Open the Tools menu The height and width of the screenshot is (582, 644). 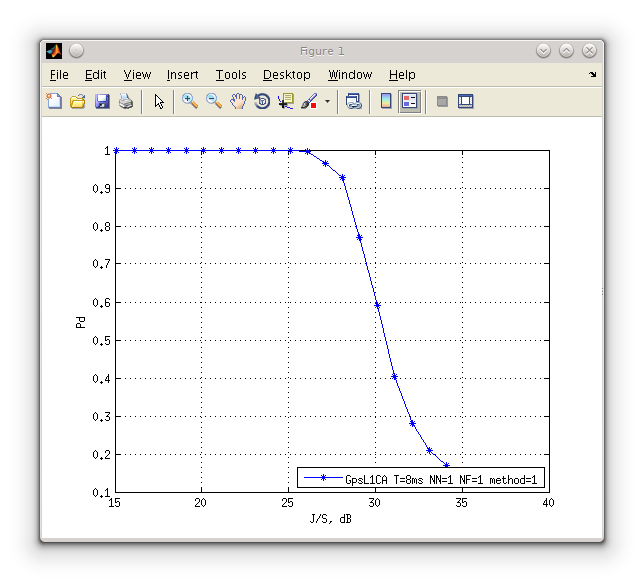pos(231,75)
